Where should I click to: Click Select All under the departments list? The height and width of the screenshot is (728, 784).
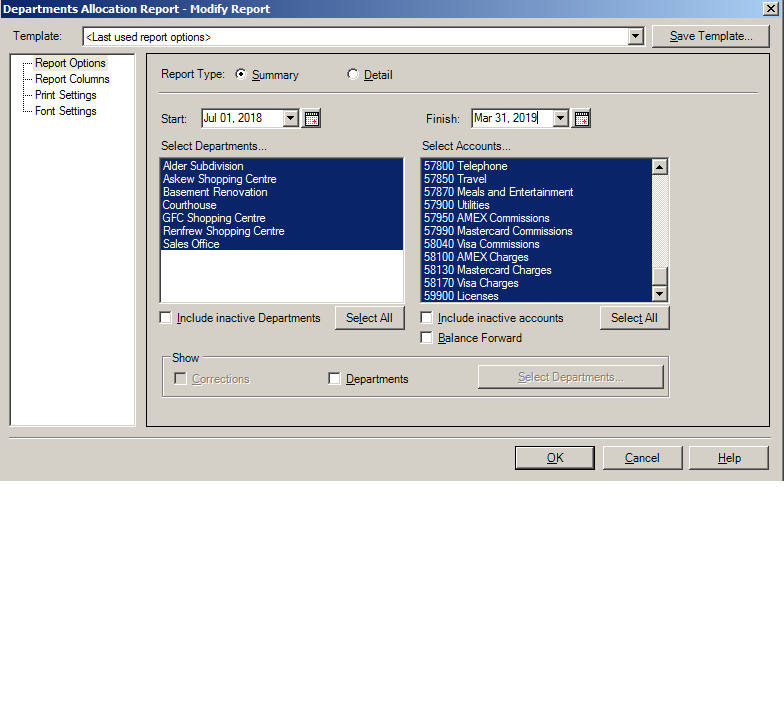tap(370, 318)
